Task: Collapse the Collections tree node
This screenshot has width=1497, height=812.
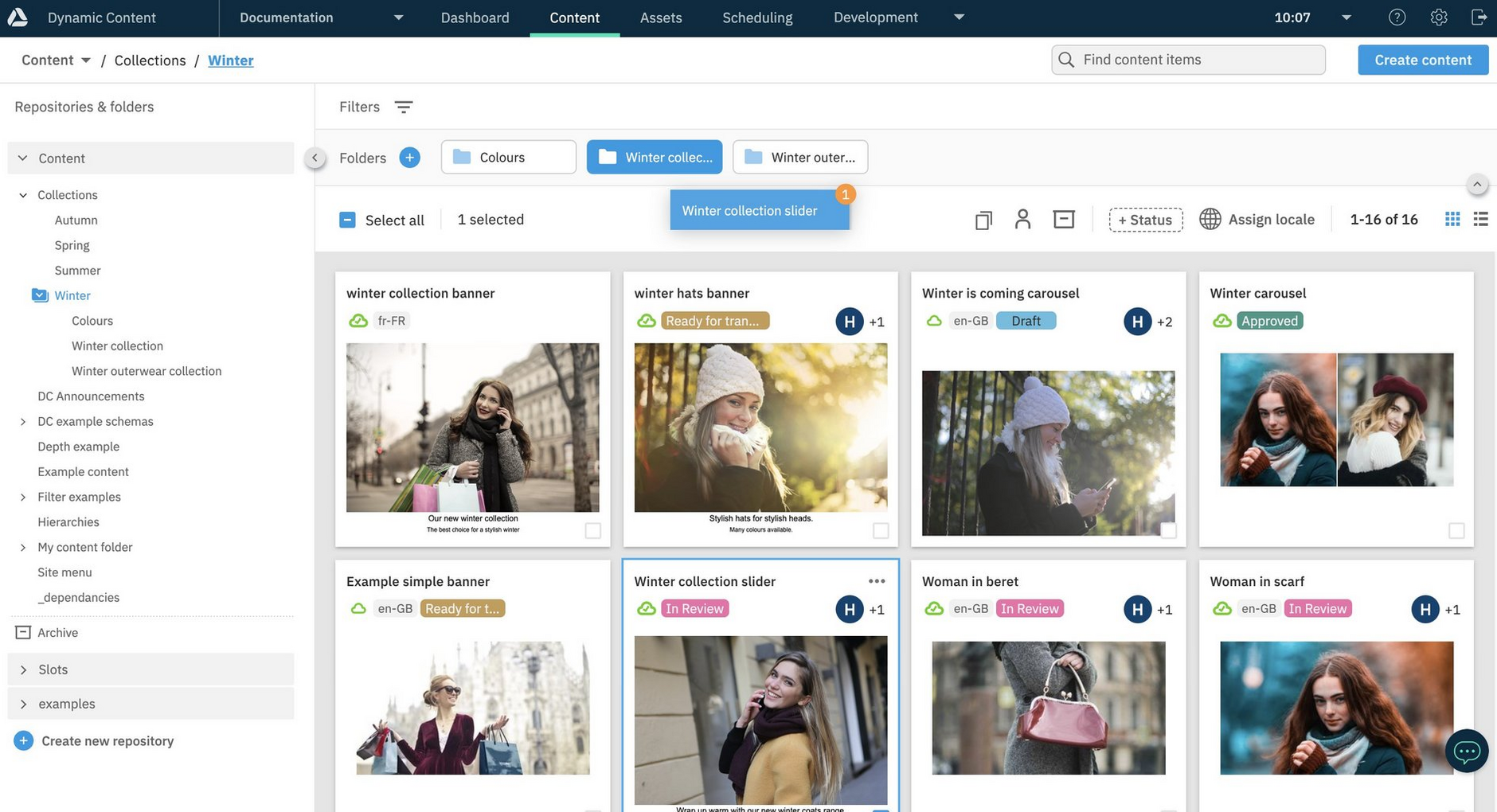Action: click(23, 195)
